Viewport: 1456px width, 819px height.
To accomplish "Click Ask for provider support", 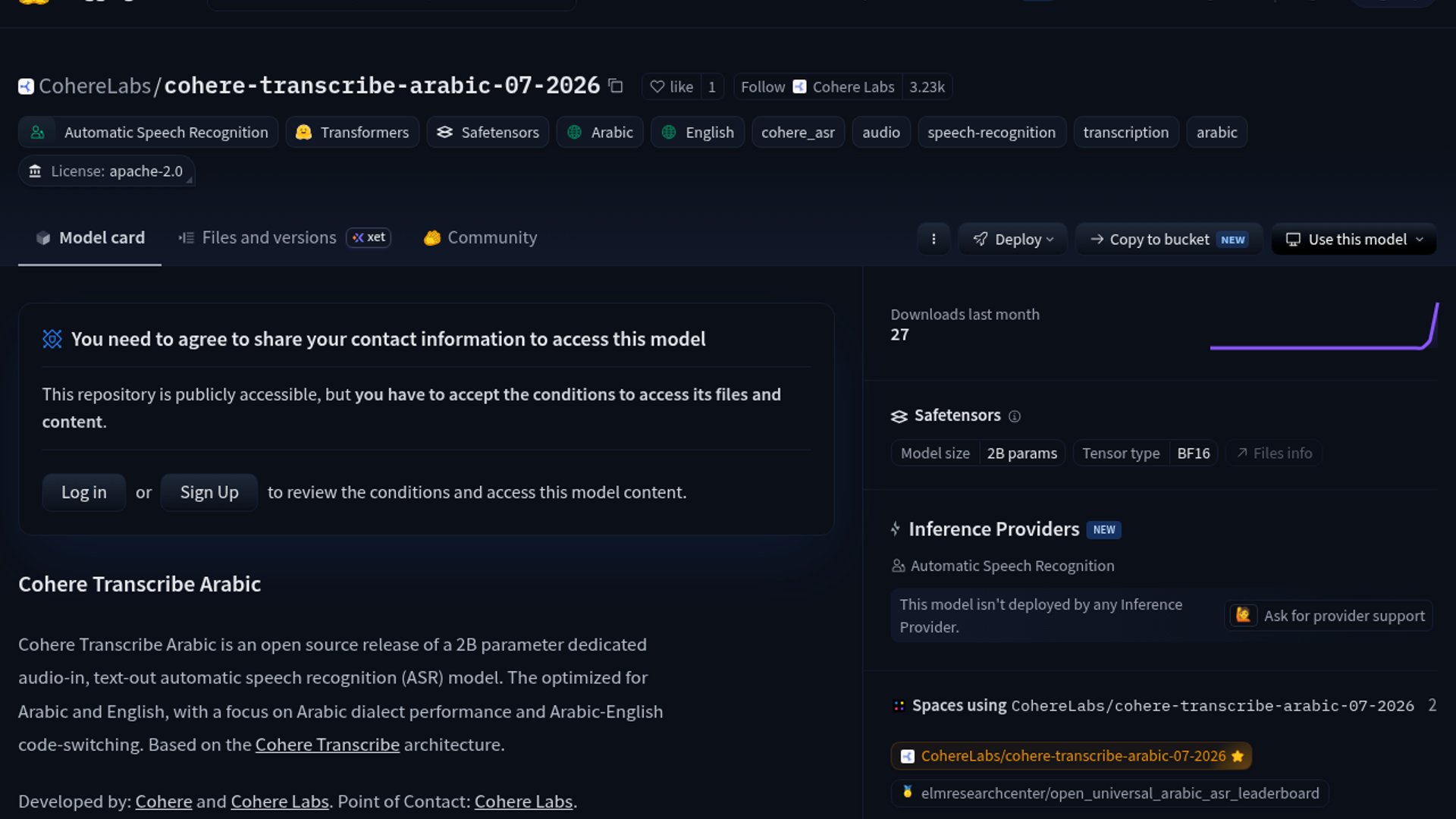I will 1329,616.
